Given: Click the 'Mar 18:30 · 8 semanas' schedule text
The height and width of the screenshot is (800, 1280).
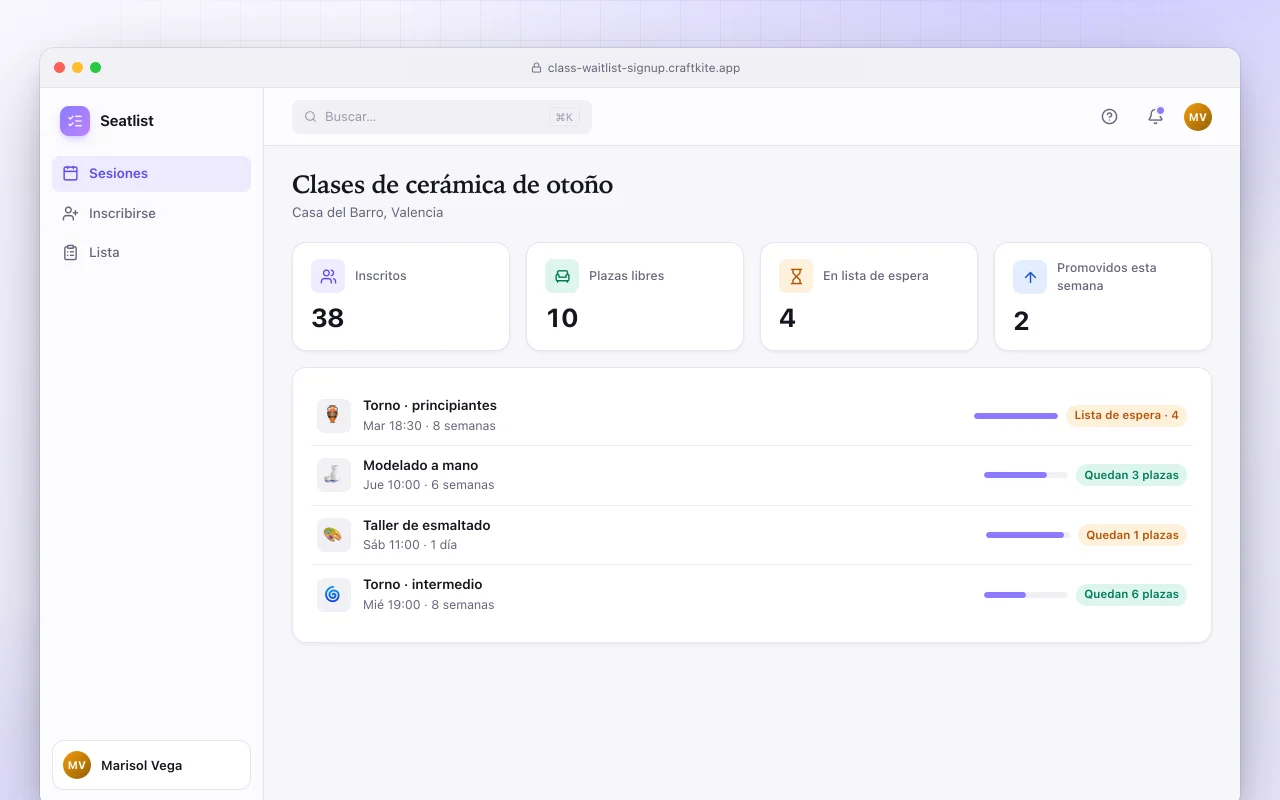Looking at the screenshot, I should [429, 426].
